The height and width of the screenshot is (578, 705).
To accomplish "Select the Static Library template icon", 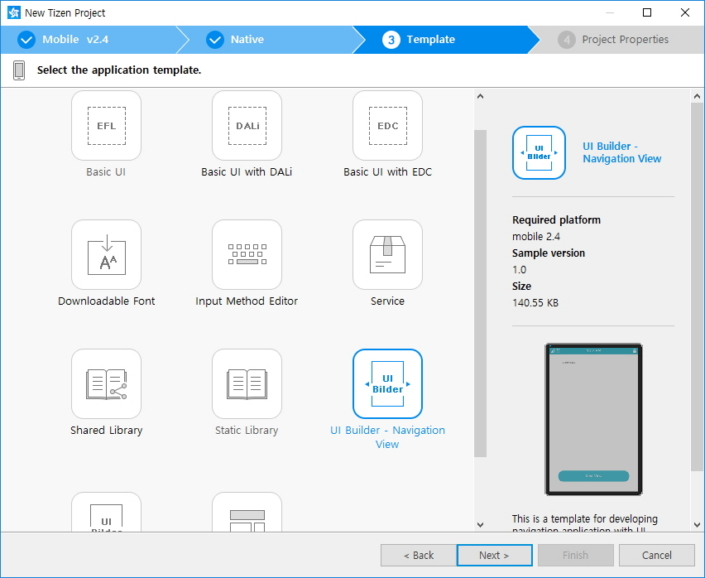I will (x=247, y=384).
